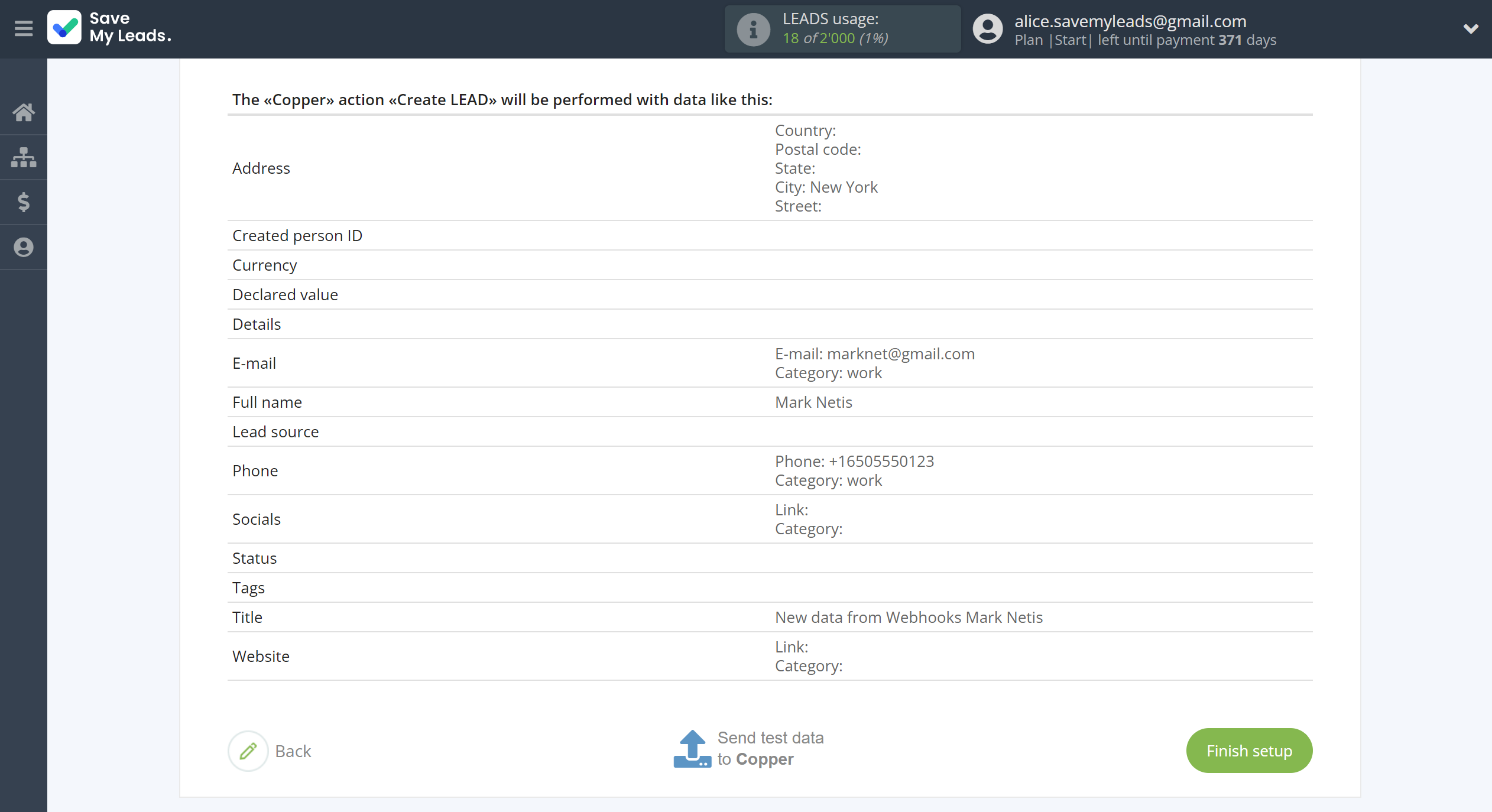Click alice.savemyleads@gmail.com account email
Screen dimensions: 1492x812
[x=1130, y=21]
